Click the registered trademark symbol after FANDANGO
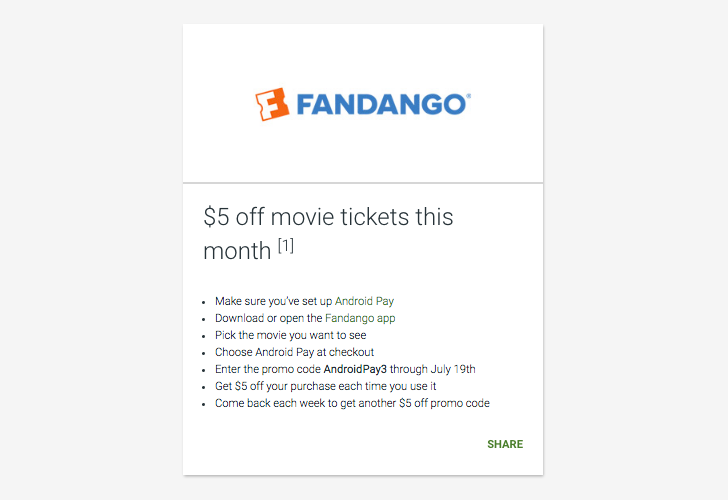This screenshot has width=728, height=500. [468, 97]
